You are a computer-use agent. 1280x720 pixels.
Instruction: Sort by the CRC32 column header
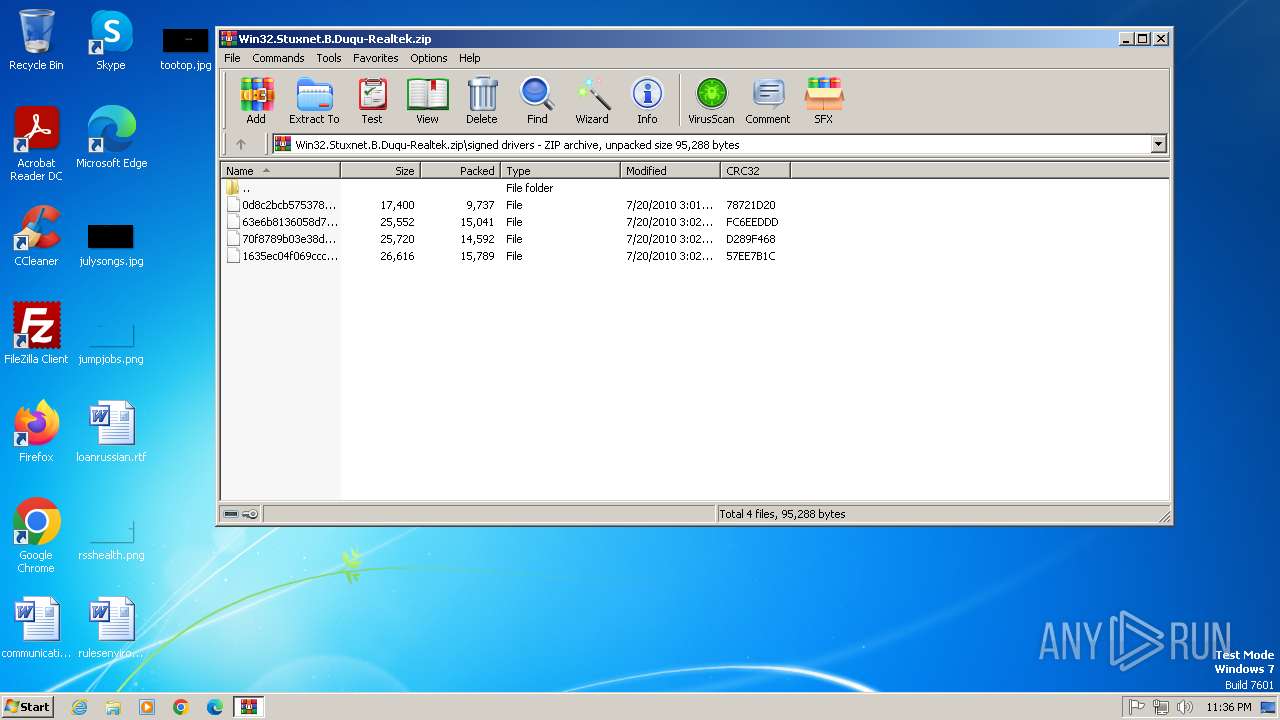(756, 171)
